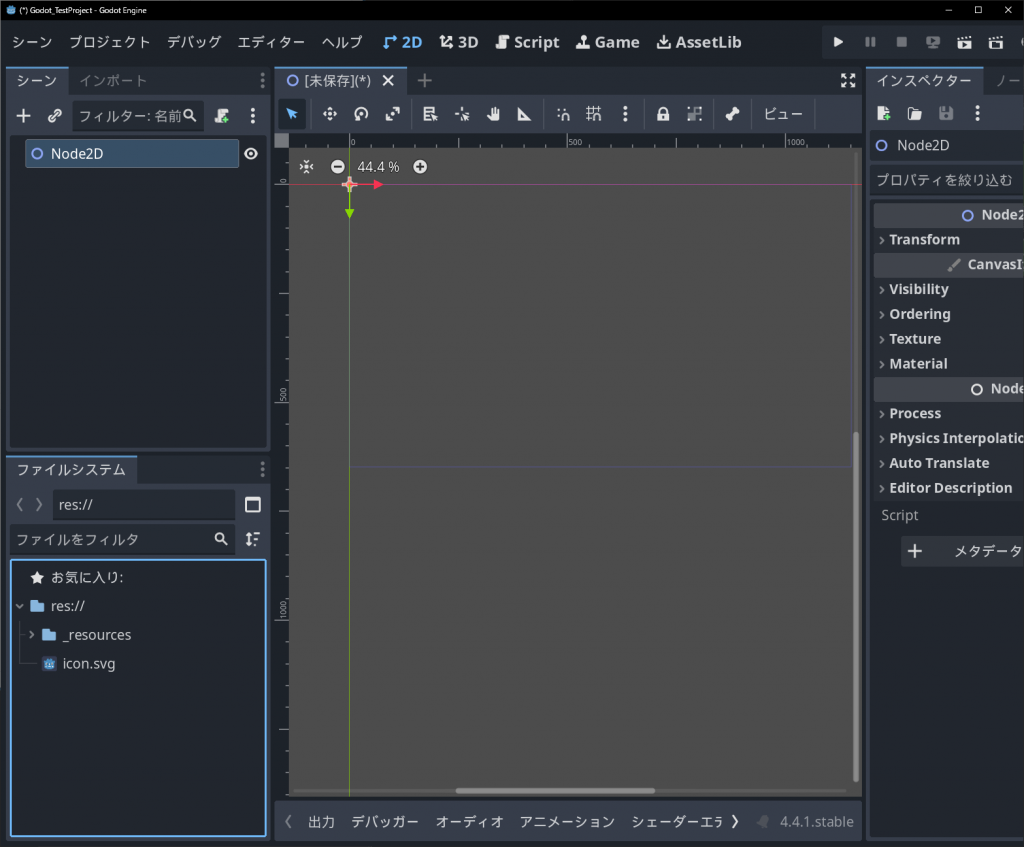Viewport: 1024px width, 847px height.
Task: Select the Scale mode tool
Action: click(392, 114)
